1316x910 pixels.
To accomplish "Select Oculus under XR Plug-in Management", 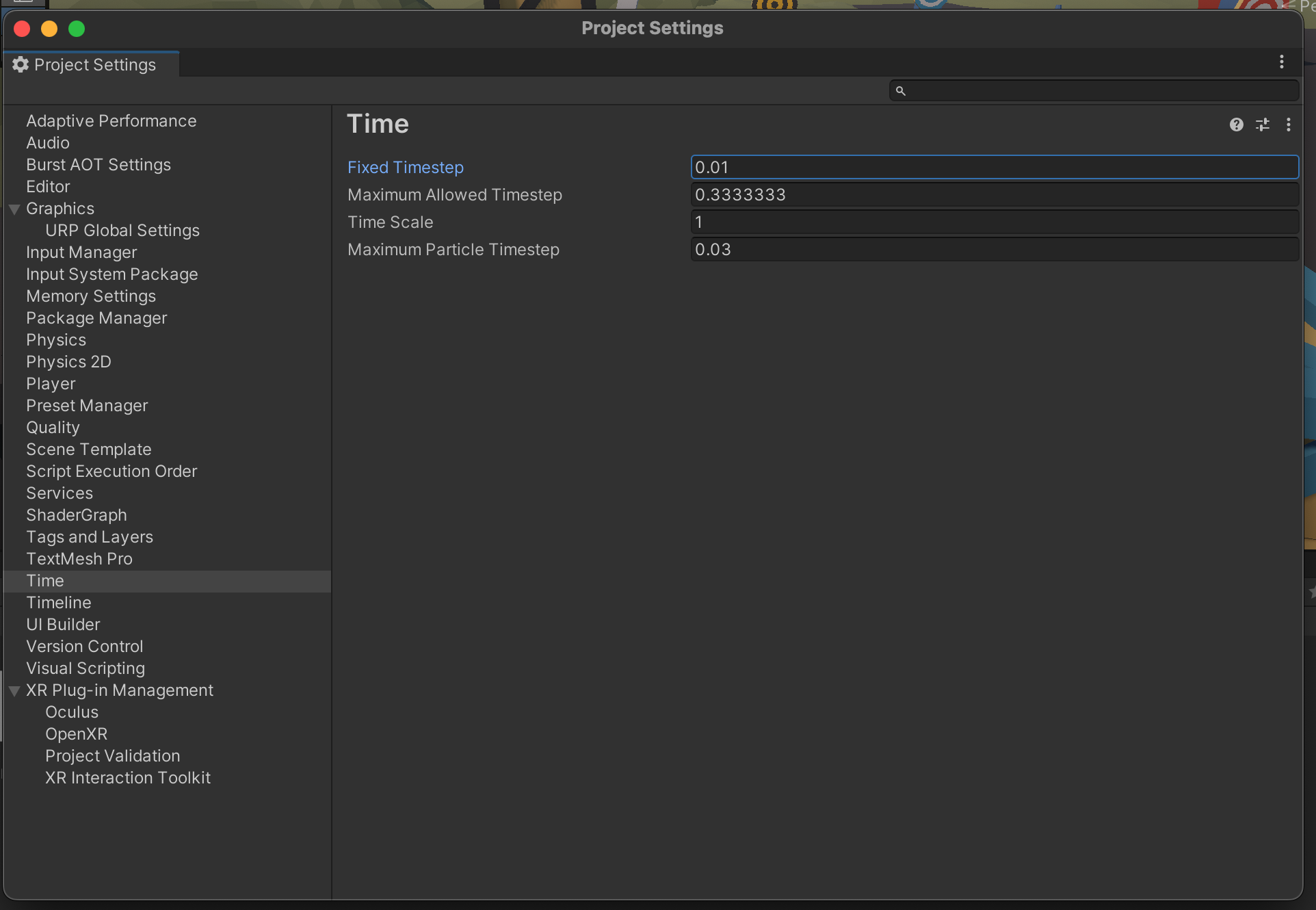I will (72, 712).
